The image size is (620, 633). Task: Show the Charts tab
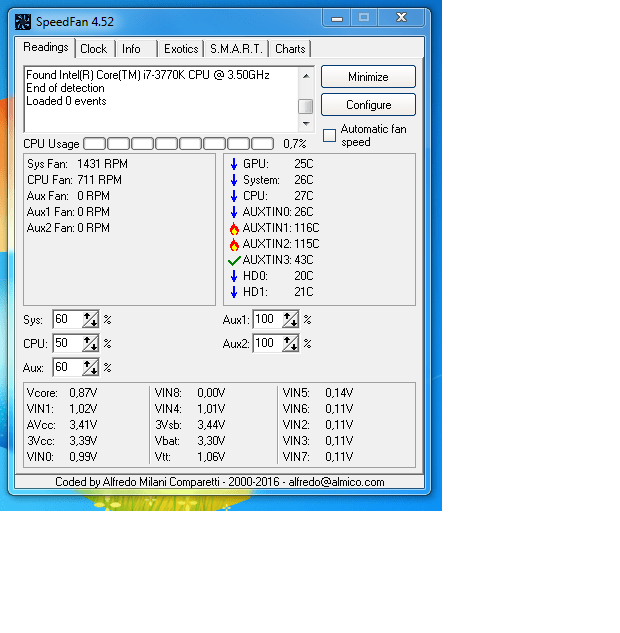coord(290,49)
